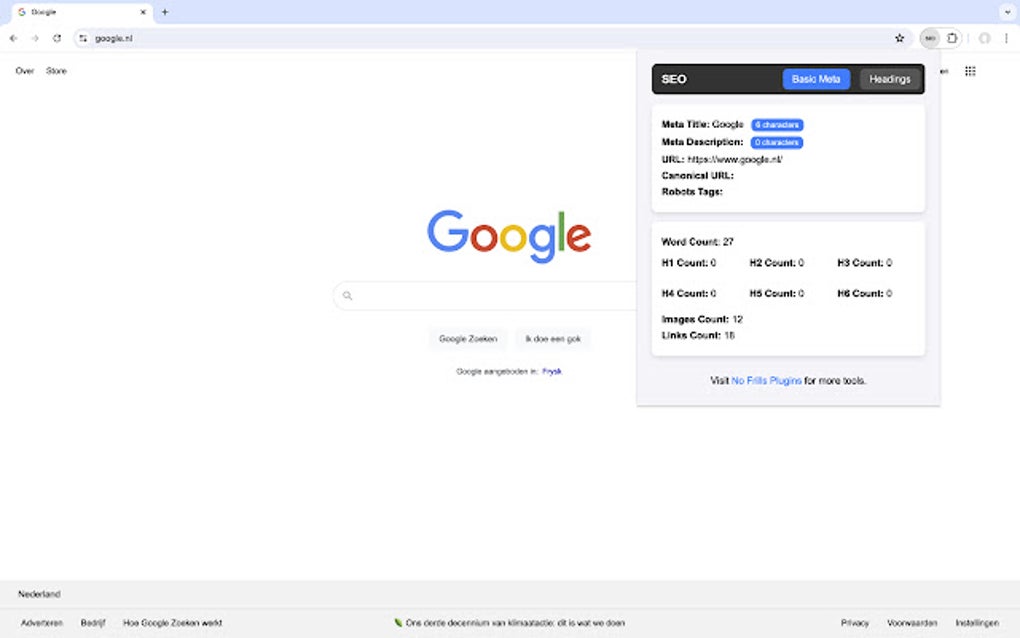
Task: Select the Basic Meta view
Action: coord(815,78)
